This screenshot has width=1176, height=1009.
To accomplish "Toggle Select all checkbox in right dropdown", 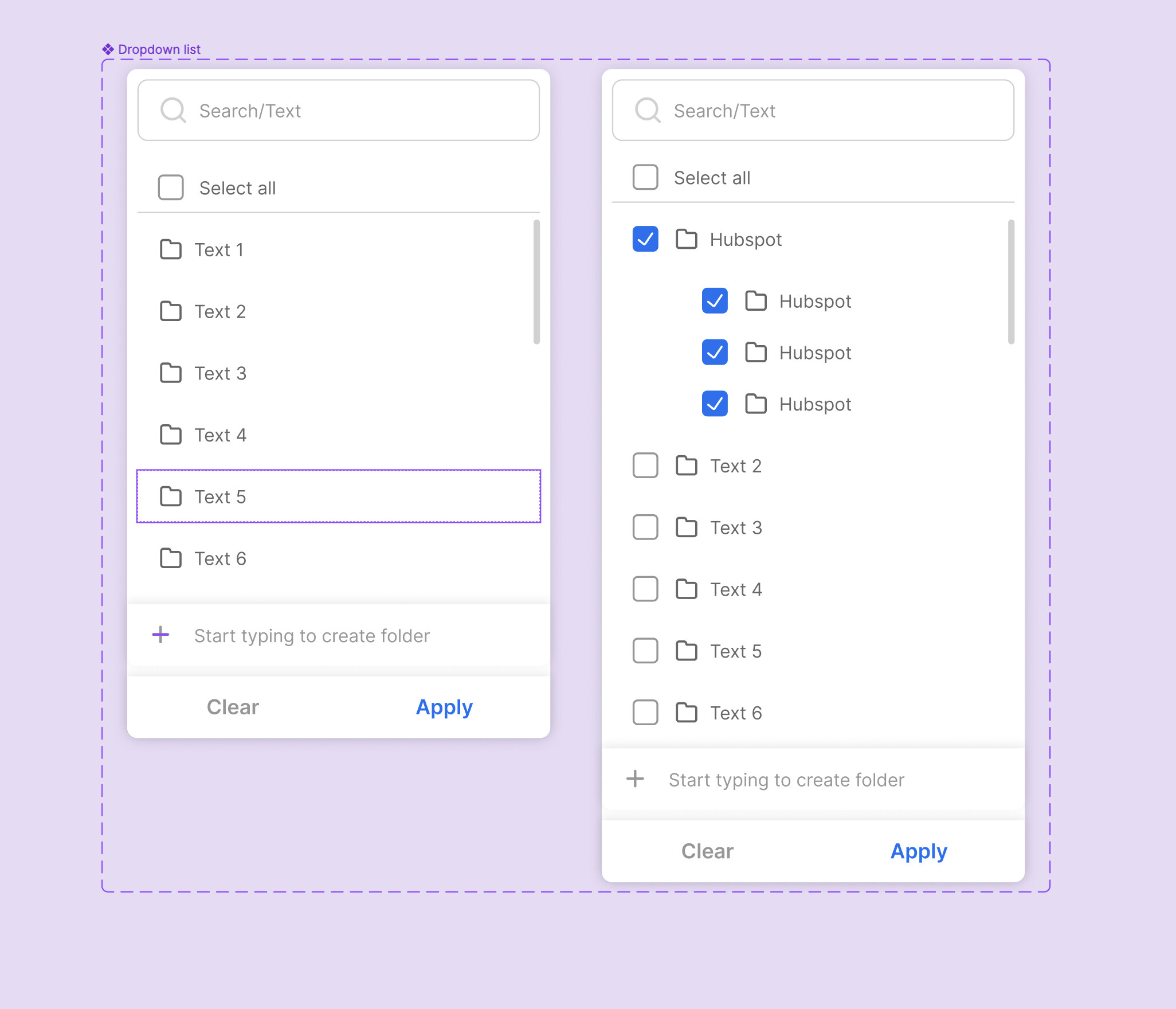I will click(x=645, y=177).
